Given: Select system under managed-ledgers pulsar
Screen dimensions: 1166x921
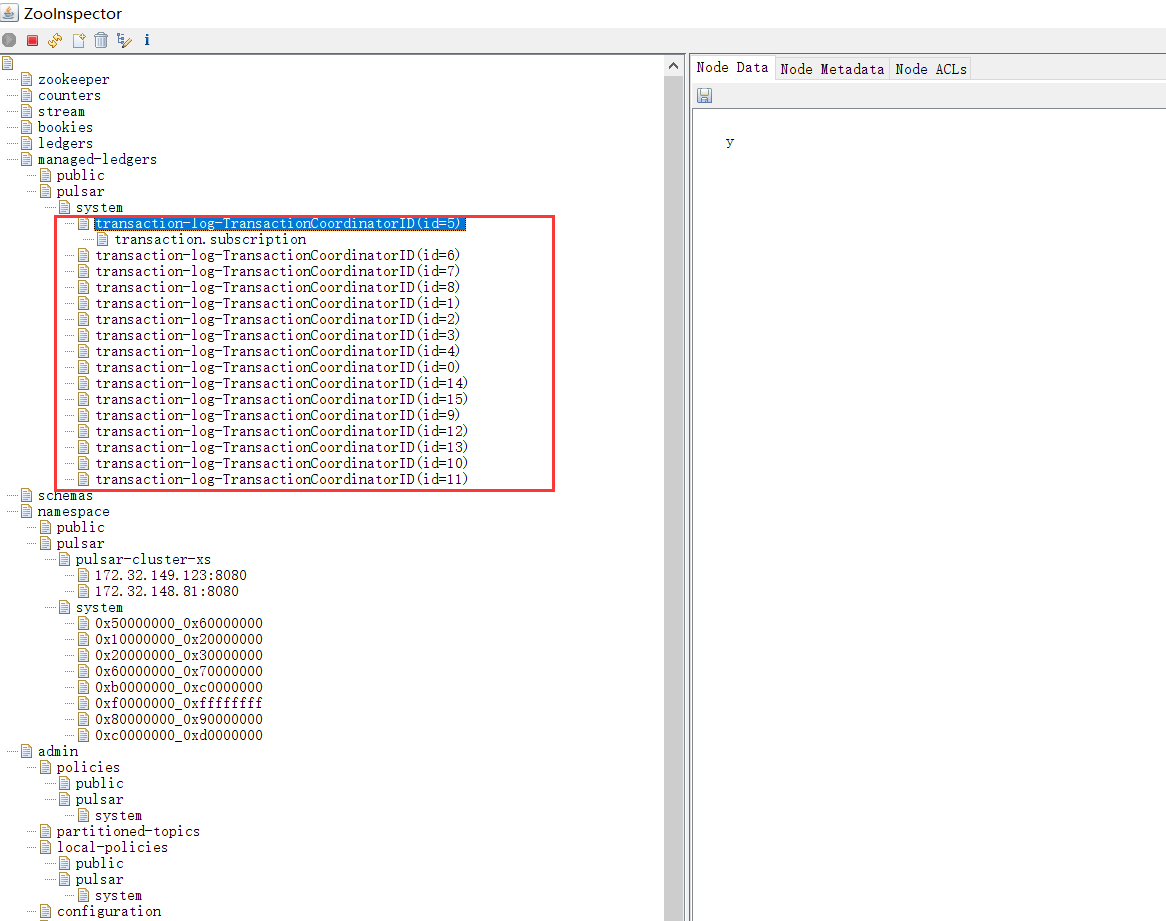Looking at the screenshot, I should pyautogui.click(x=99, y=207).
